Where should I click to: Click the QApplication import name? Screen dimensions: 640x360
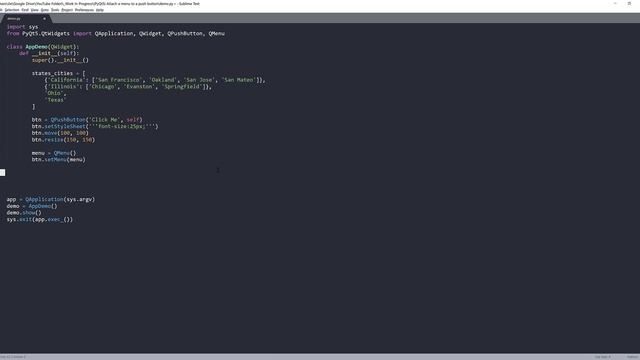tap(114, 33)
